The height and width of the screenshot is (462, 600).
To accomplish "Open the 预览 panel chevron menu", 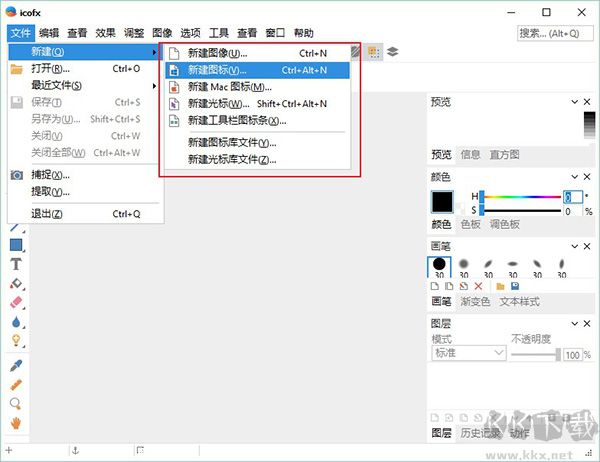I will (574, 101).
